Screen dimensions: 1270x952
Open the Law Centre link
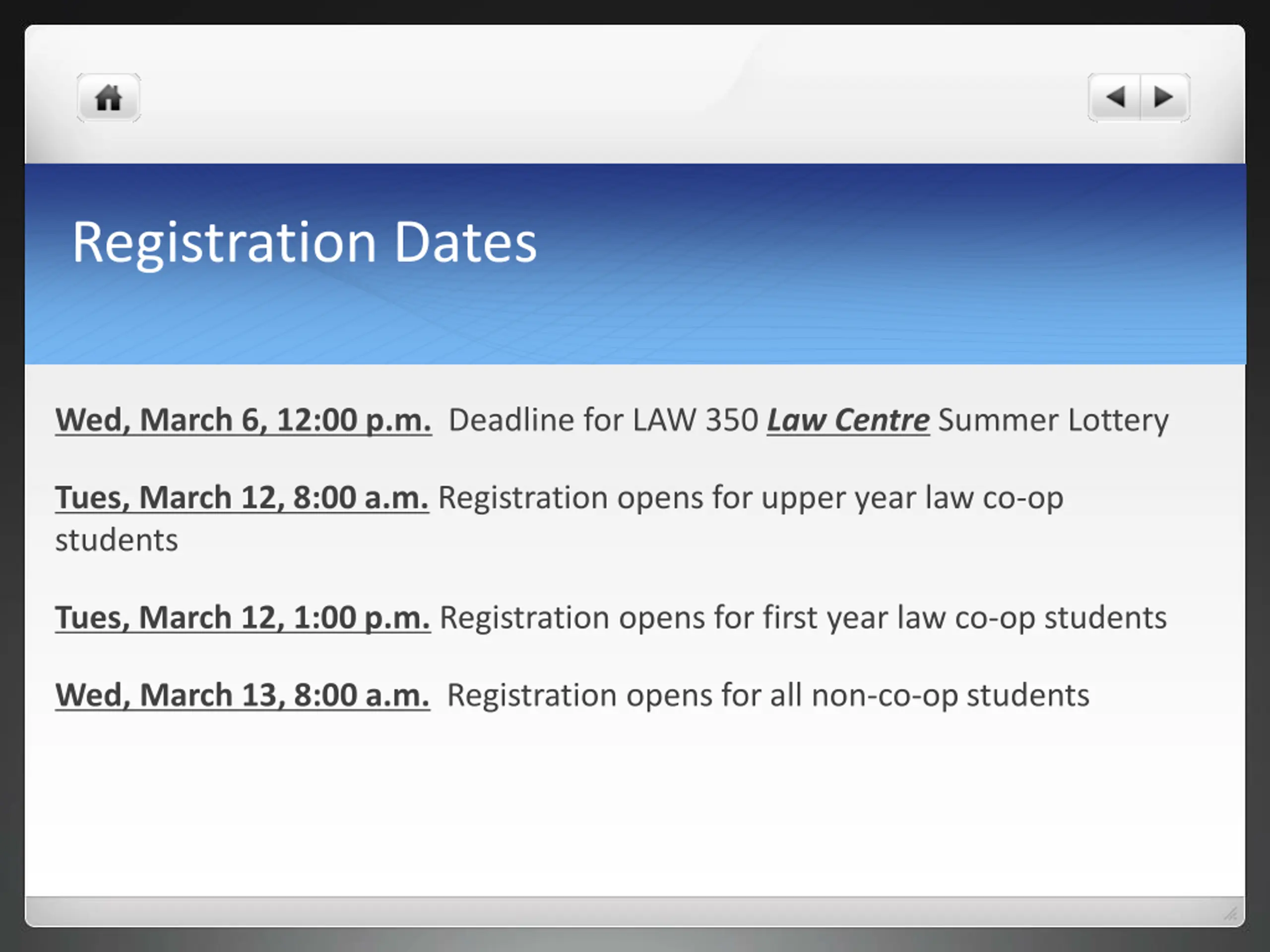[848, 420]
